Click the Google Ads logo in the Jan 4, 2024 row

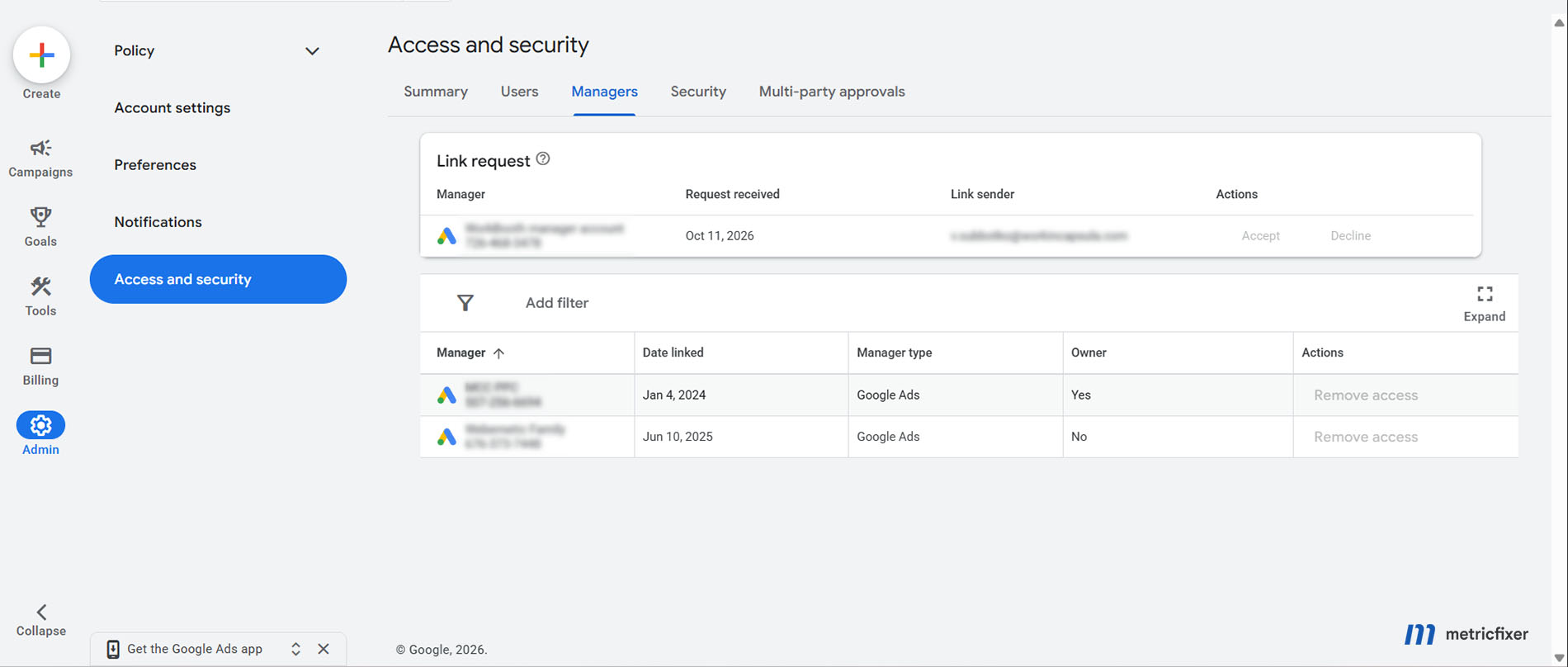click(446, 395)
